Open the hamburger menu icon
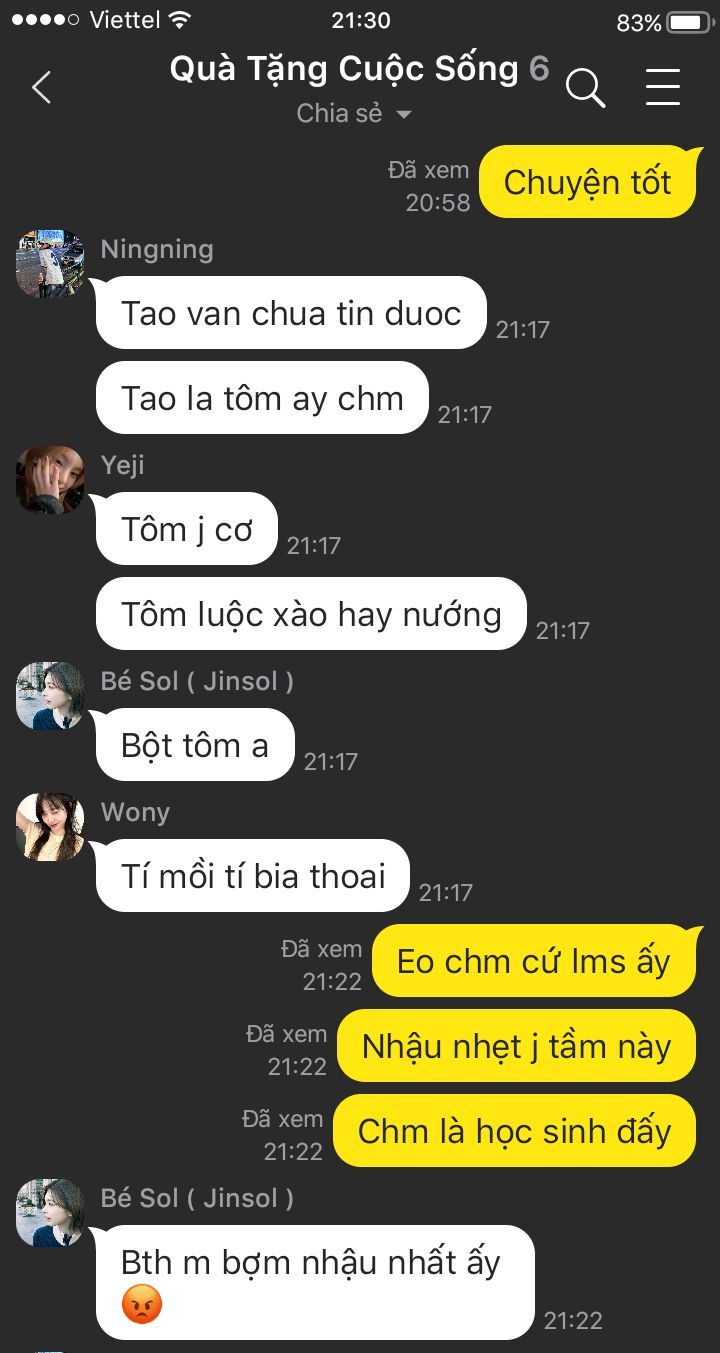The image size is (720, 1353). [x=662, y=88]
